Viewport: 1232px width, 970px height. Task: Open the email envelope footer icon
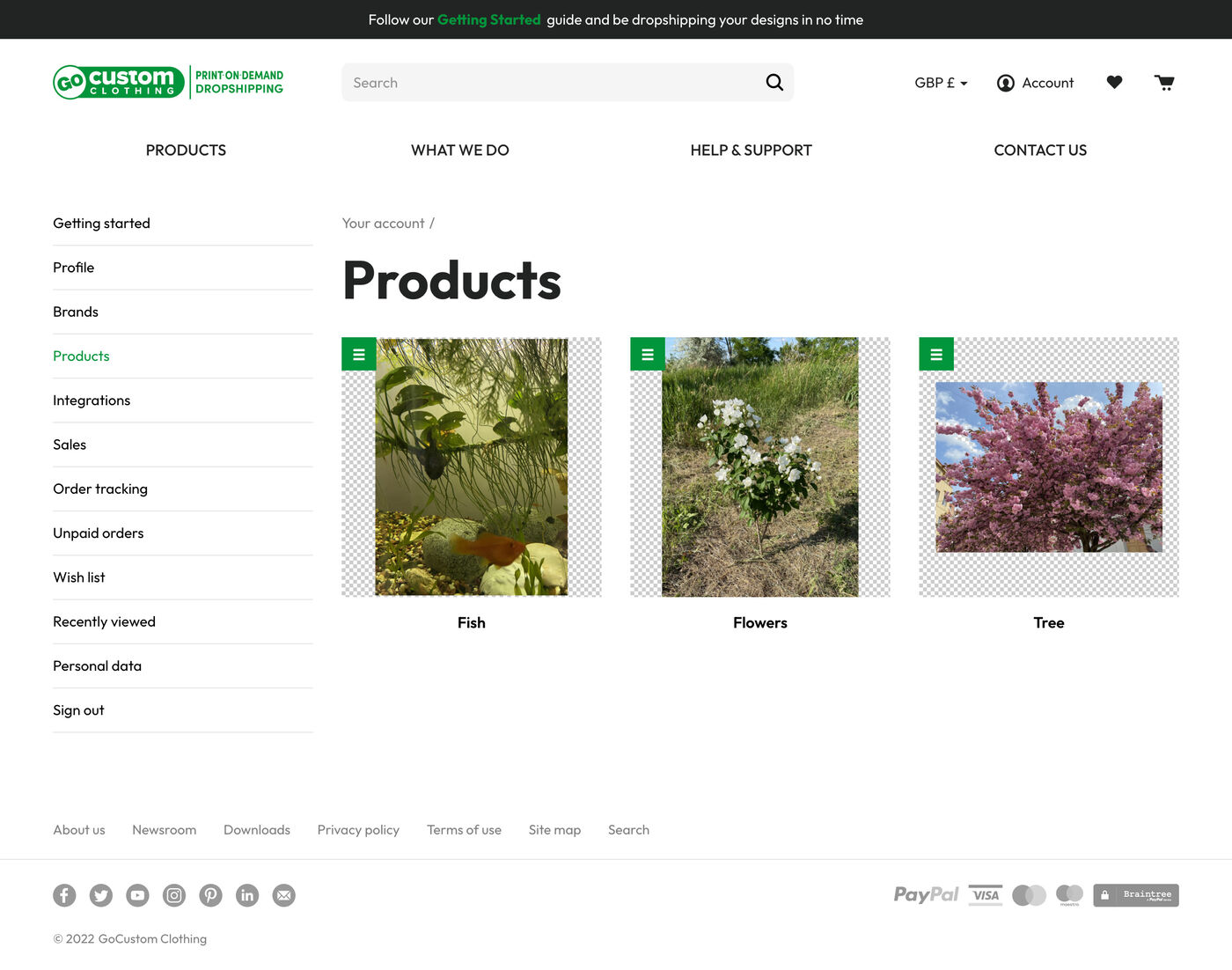283,895
